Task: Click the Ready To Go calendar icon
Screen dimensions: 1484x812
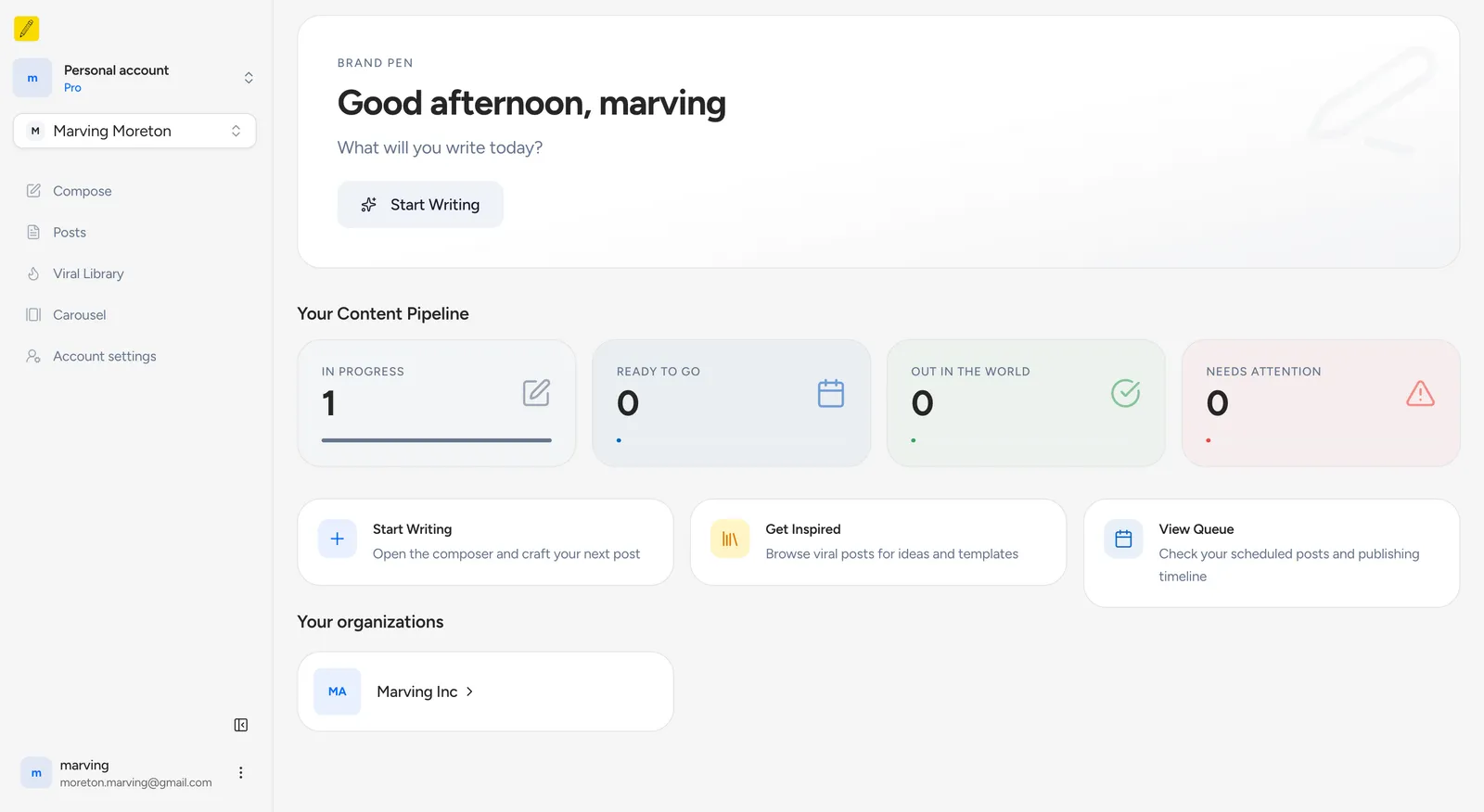Action: point(830,393)
